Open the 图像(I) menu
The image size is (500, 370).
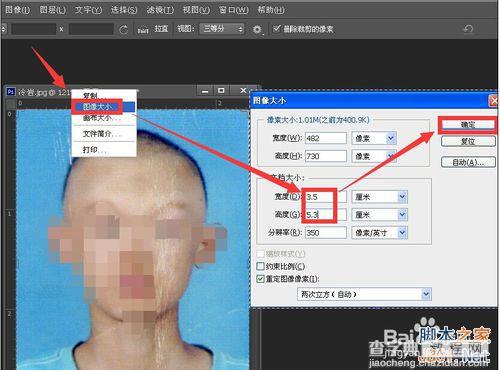point(17,10)
